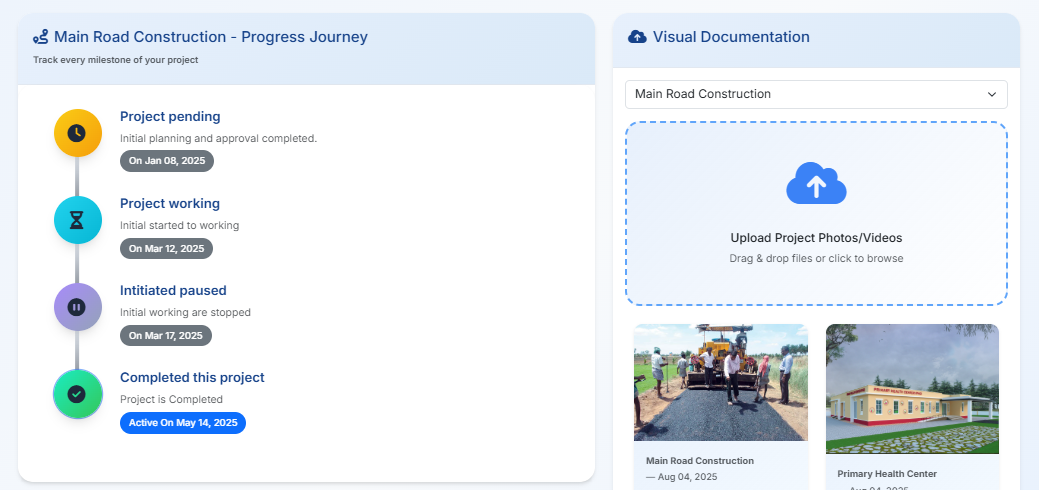
Task: Click the Primary Health Center photo caption
Action: point(887,474)
